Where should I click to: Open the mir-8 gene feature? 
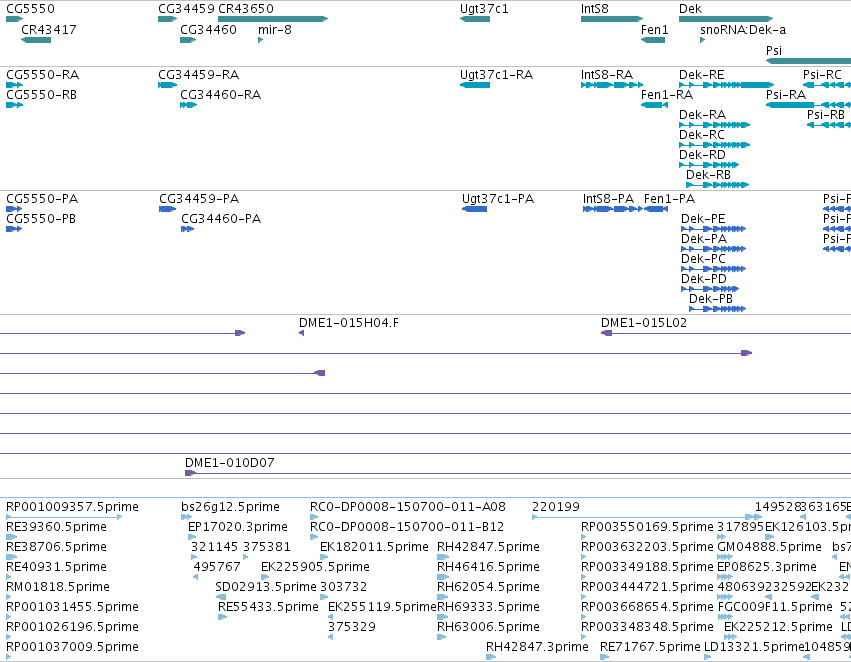pos(261,40)
